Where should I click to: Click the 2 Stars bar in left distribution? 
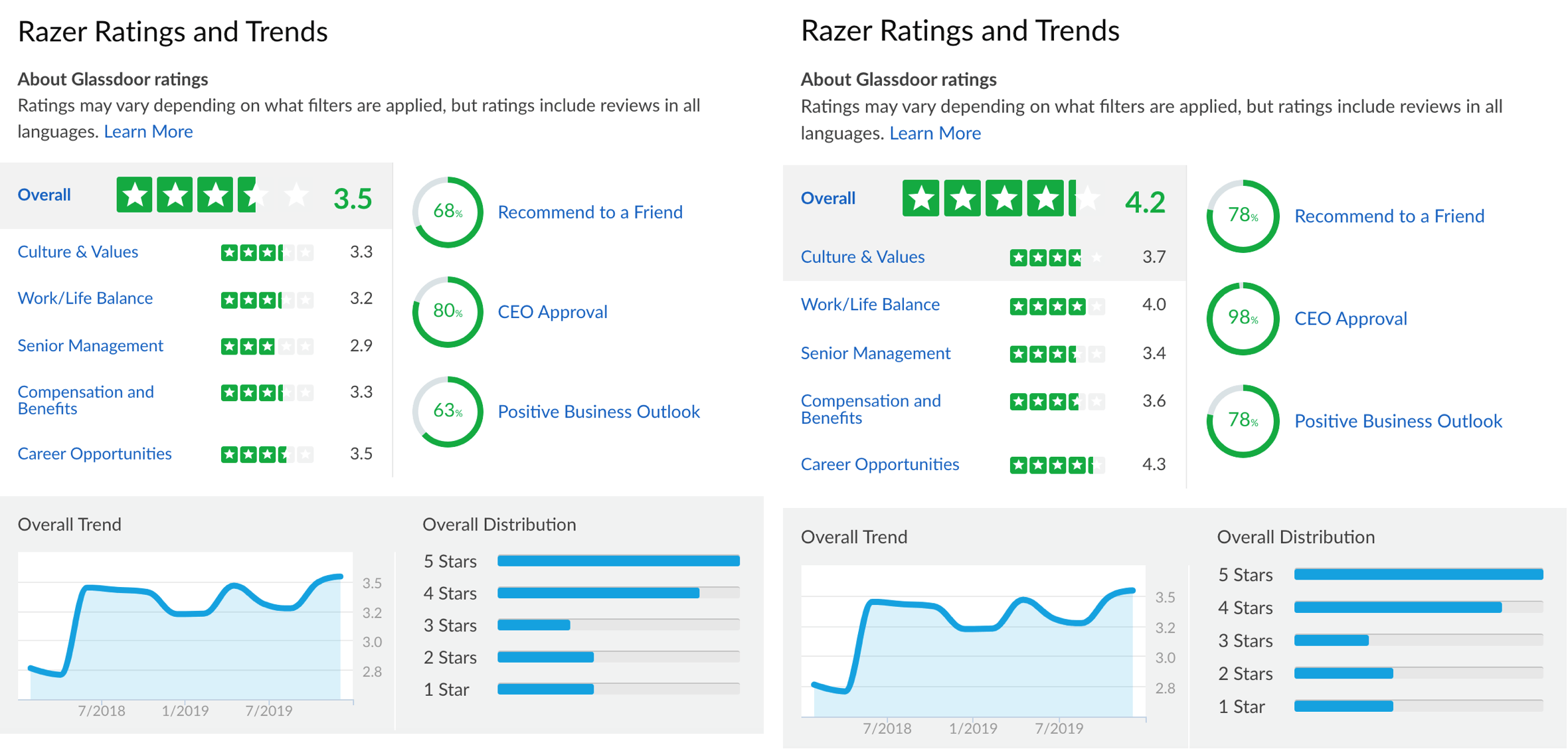click(618, 657)
